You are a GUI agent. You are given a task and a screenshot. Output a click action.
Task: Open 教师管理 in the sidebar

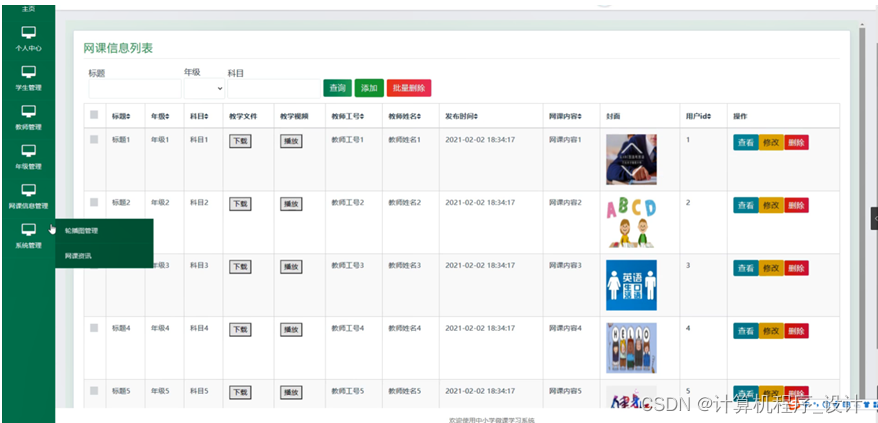tap(29, 118)
